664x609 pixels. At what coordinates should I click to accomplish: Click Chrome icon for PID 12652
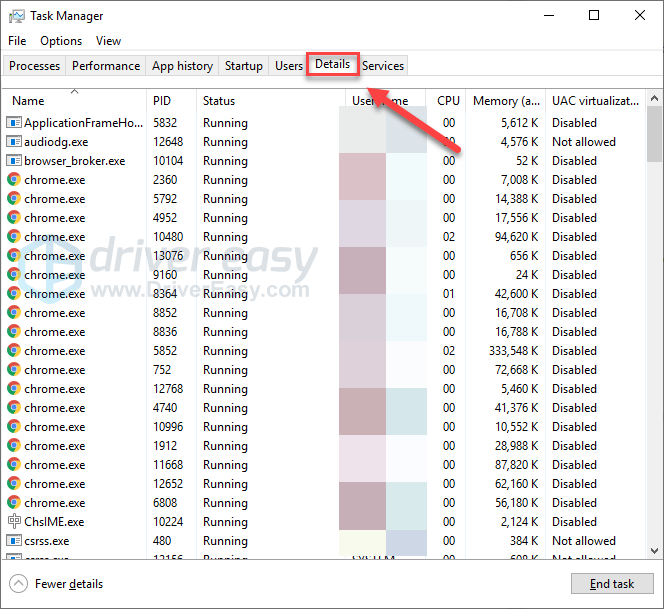[14, 484]
